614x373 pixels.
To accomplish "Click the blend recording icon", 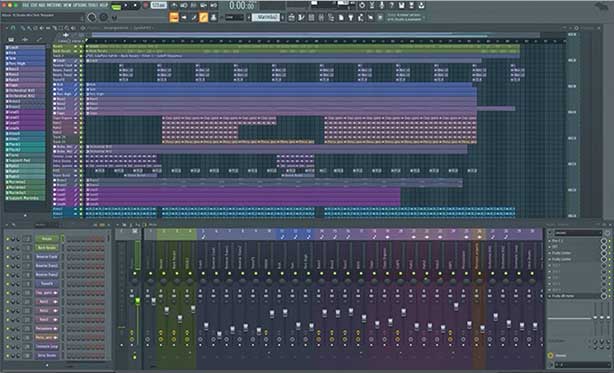I will pos(204,6).
